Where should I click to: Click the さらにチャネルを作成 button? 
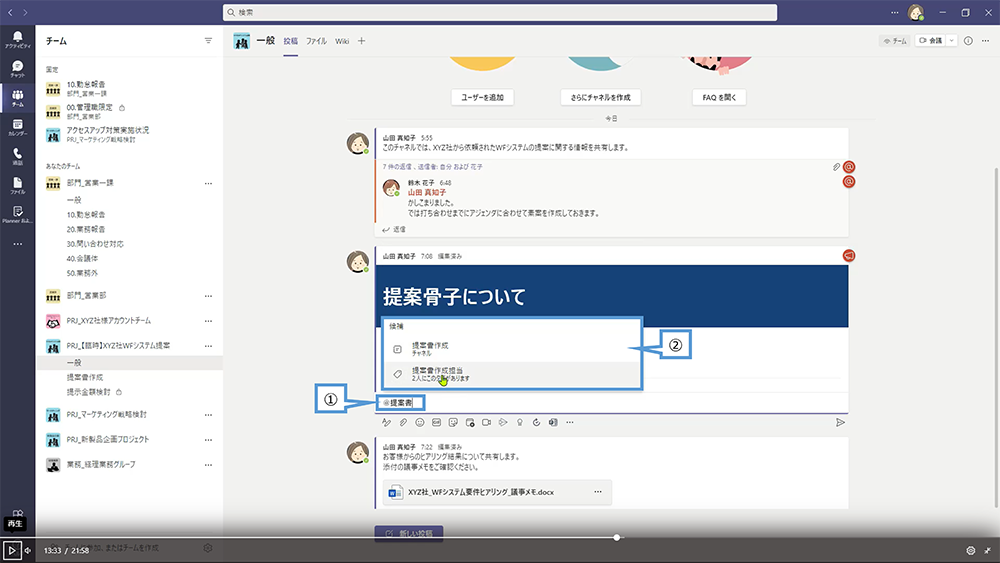pos(600,97)
